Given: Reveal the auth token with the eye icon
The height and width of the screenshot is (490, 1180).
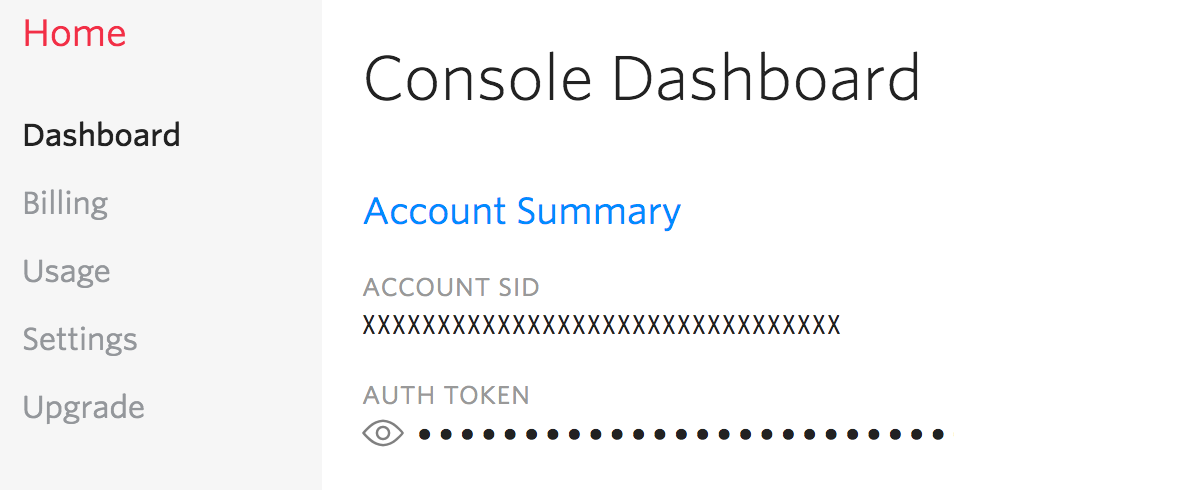Looking at the screenshot, I should [x=383, y=433].
